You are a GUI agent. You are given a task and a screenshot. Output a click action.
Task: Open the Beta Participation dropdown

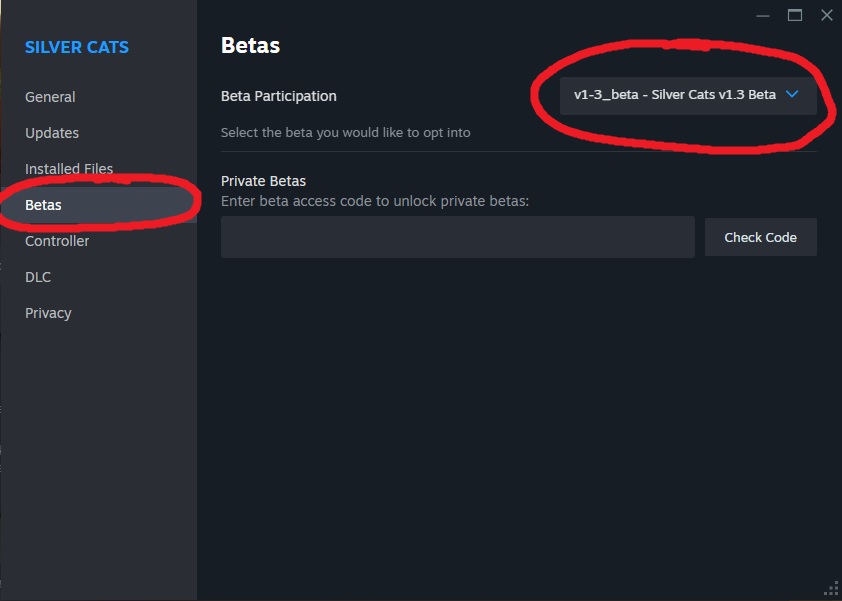click(x=687, y=95)
